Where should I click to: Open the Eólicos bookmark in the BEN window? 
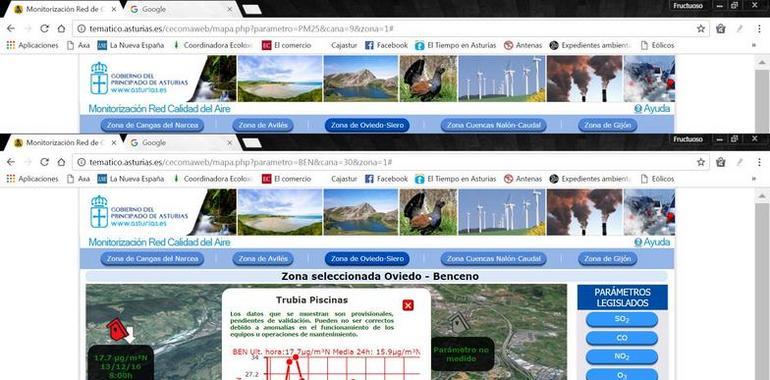[658, 179]
